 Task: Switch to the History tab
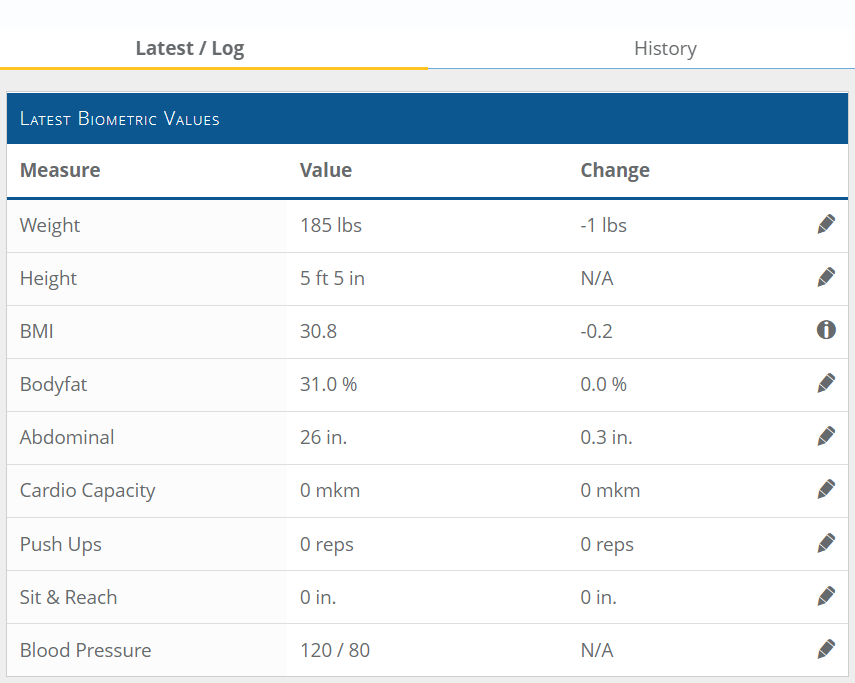coord(665,49)
